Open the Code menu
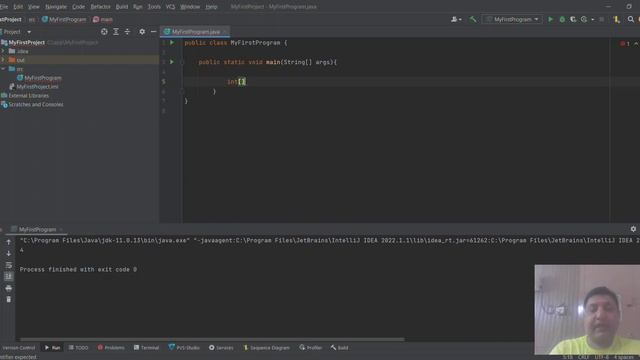The height and width of the screenshot is (360, 640). [x=78, y=7]
